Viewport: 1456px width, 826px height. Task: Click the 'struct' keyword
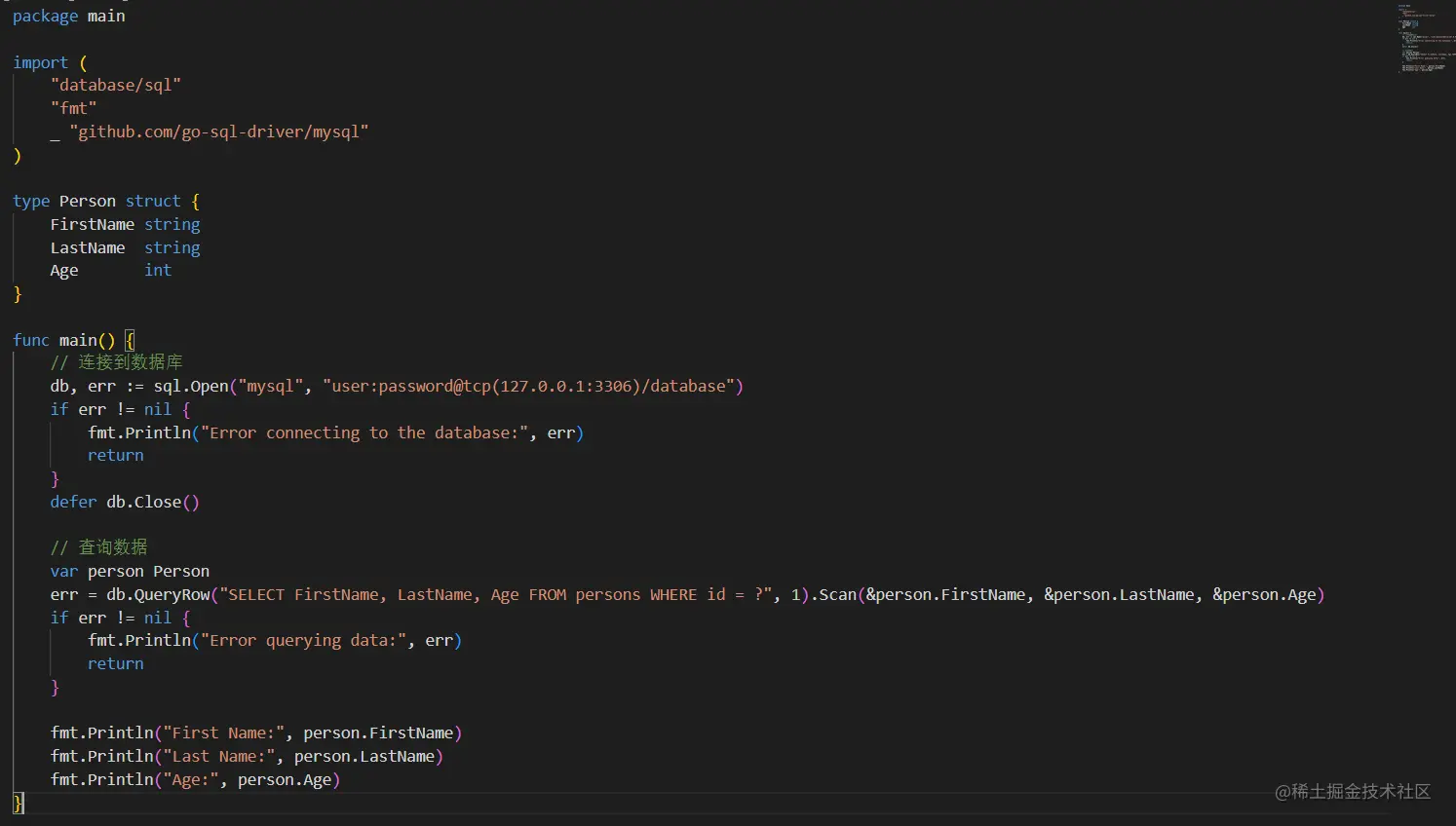coord(153,202)
